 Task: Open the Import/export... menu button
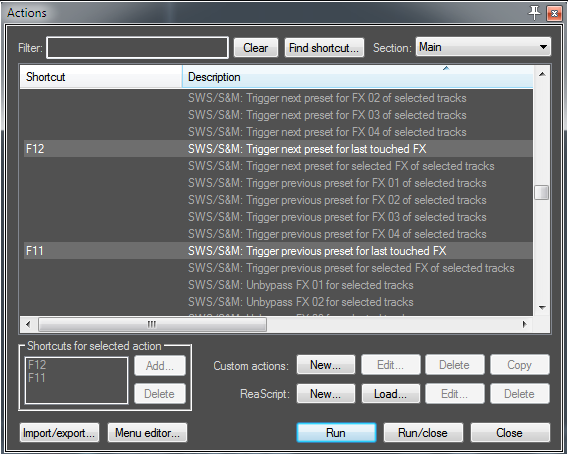[x=59, y=433]
